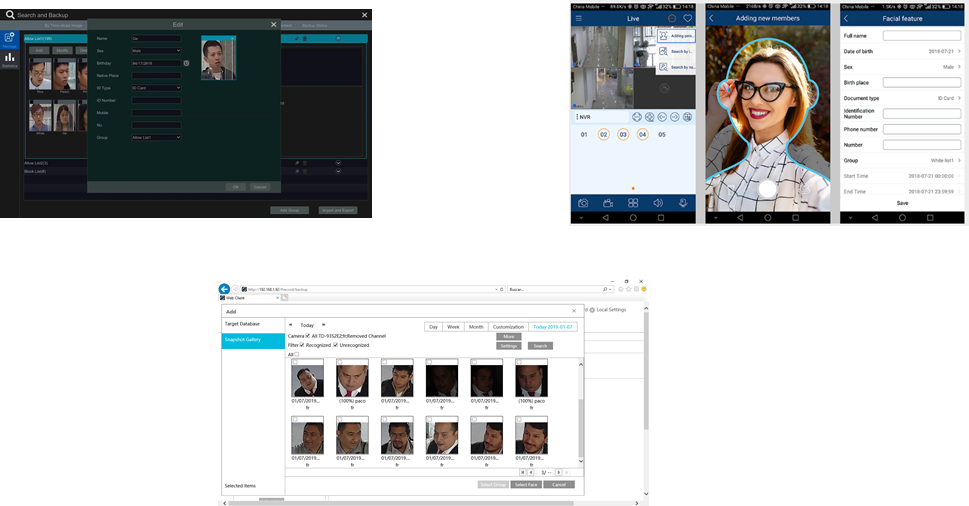This screenshot has width=969, height=506.
Task: Delete the Block List(8) group trash icon
Action: (304, 171)
